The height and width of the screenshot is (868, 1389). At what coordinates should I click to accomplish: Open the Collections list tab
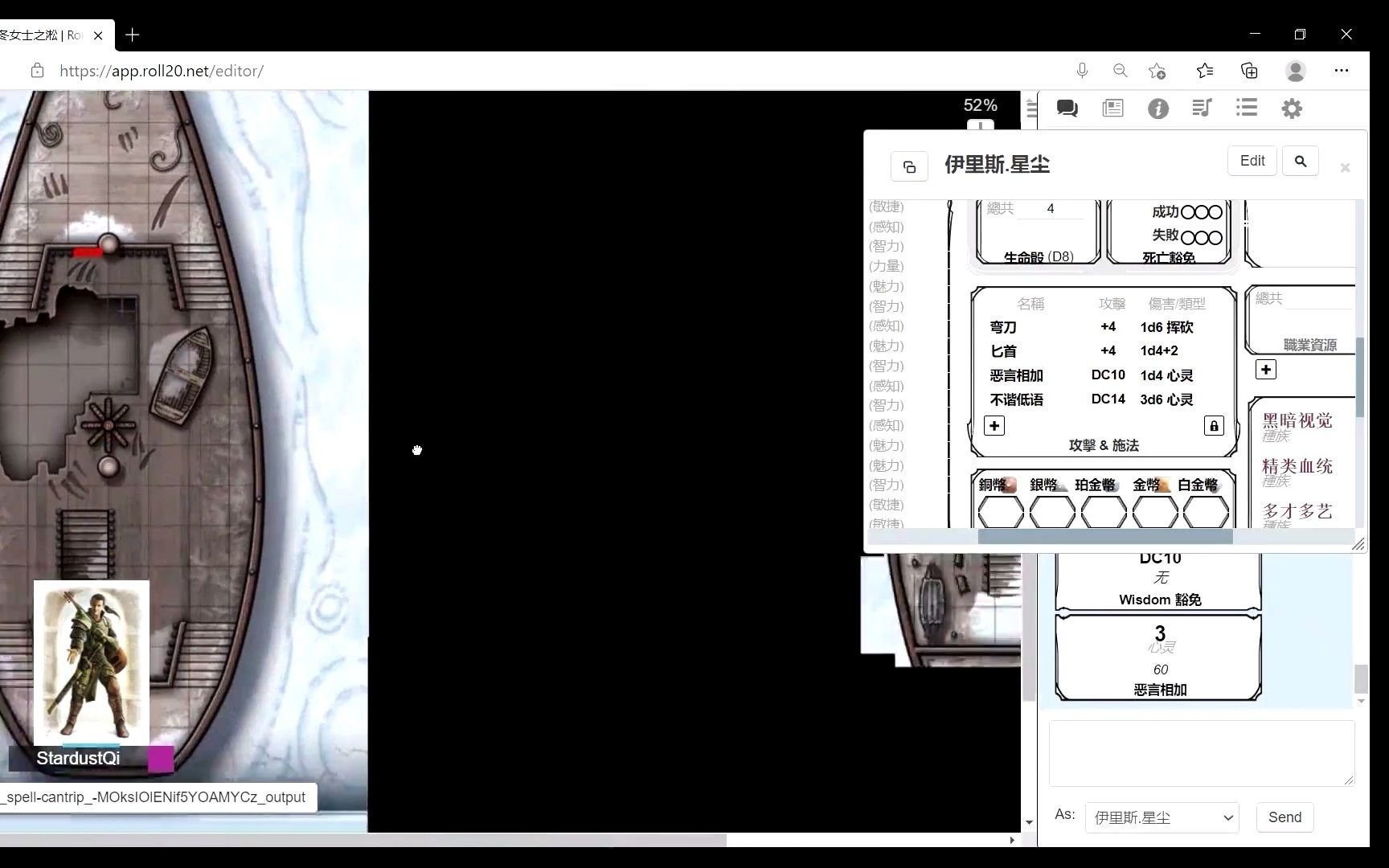coord(1247,108)
